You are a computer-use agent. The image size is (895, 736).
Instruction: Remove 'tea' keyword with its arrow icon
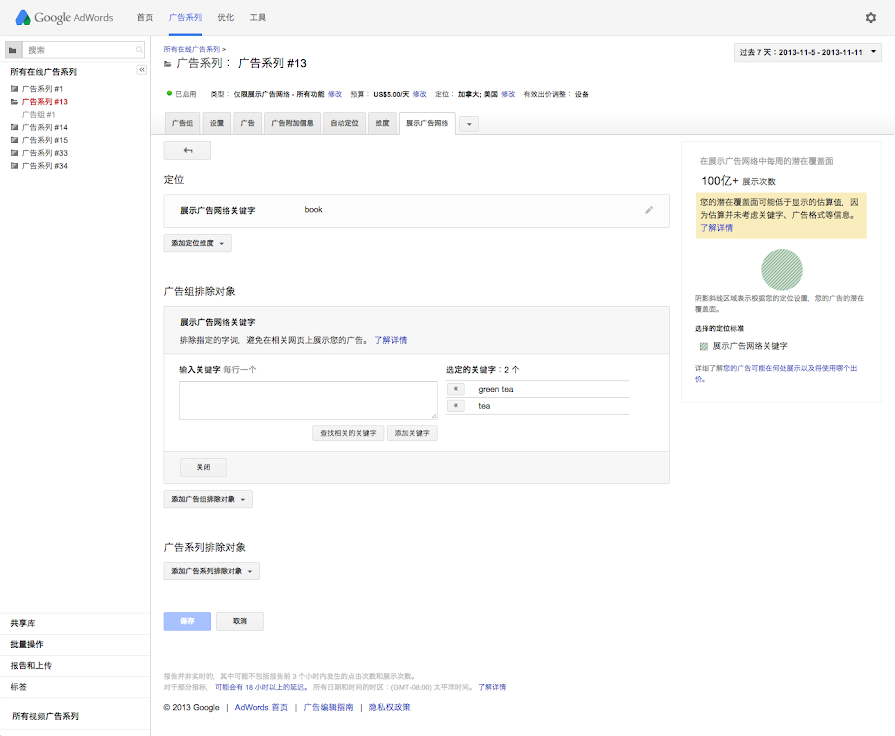(456, 406)
